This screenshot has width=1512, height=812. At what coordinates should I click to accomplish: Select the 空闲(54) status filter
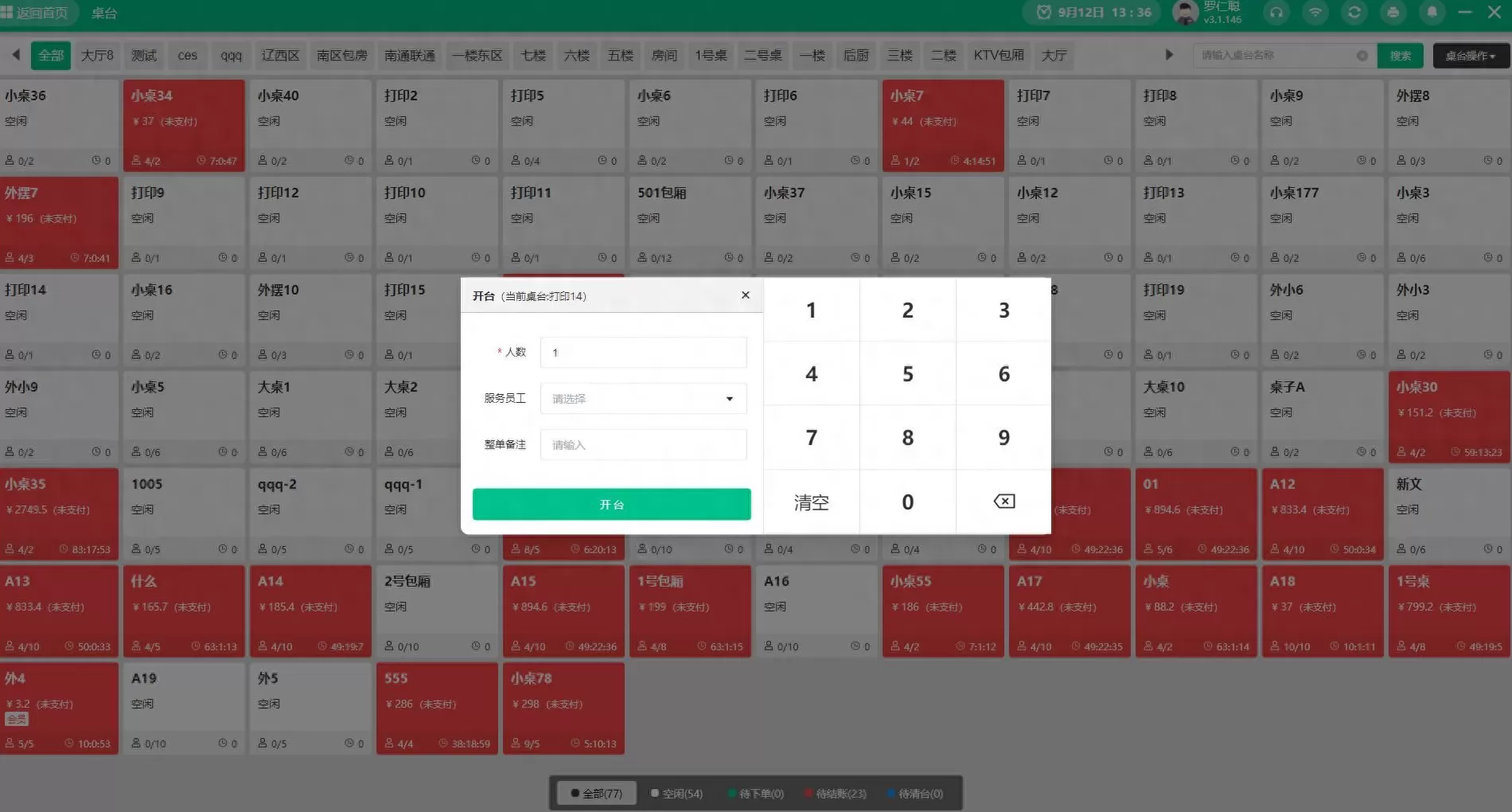tap(676, 793)
